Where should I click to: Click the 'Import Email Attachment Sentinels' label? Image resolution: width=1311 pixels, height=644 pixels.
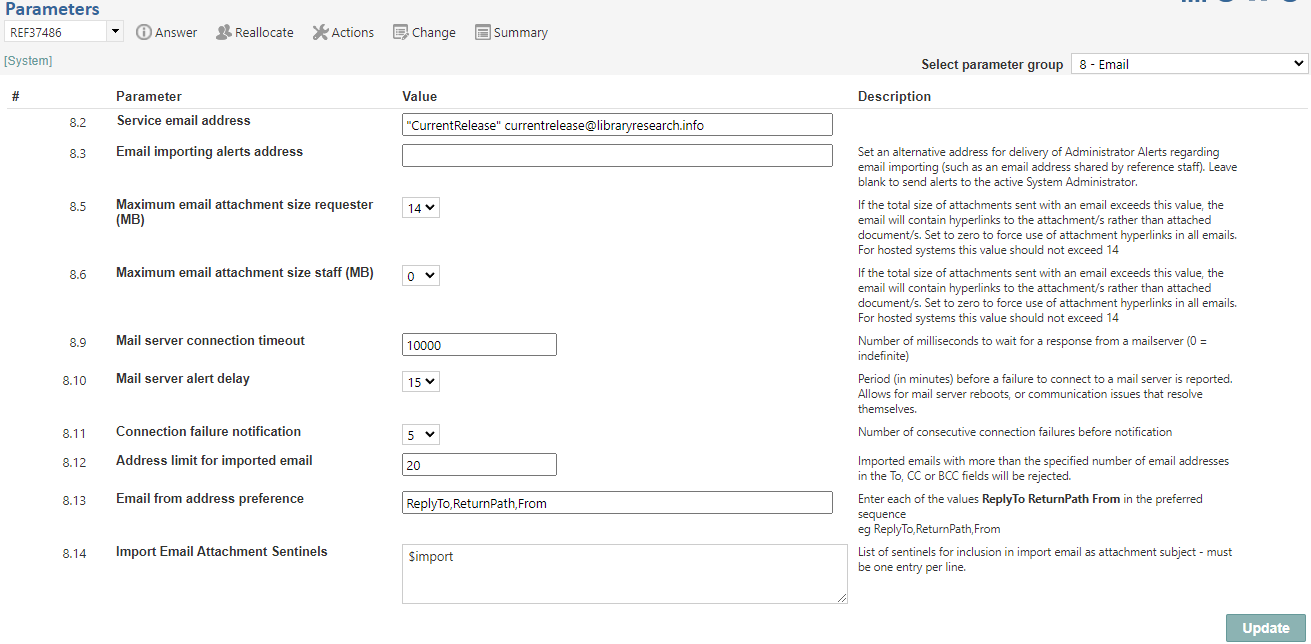coord(221,551)
